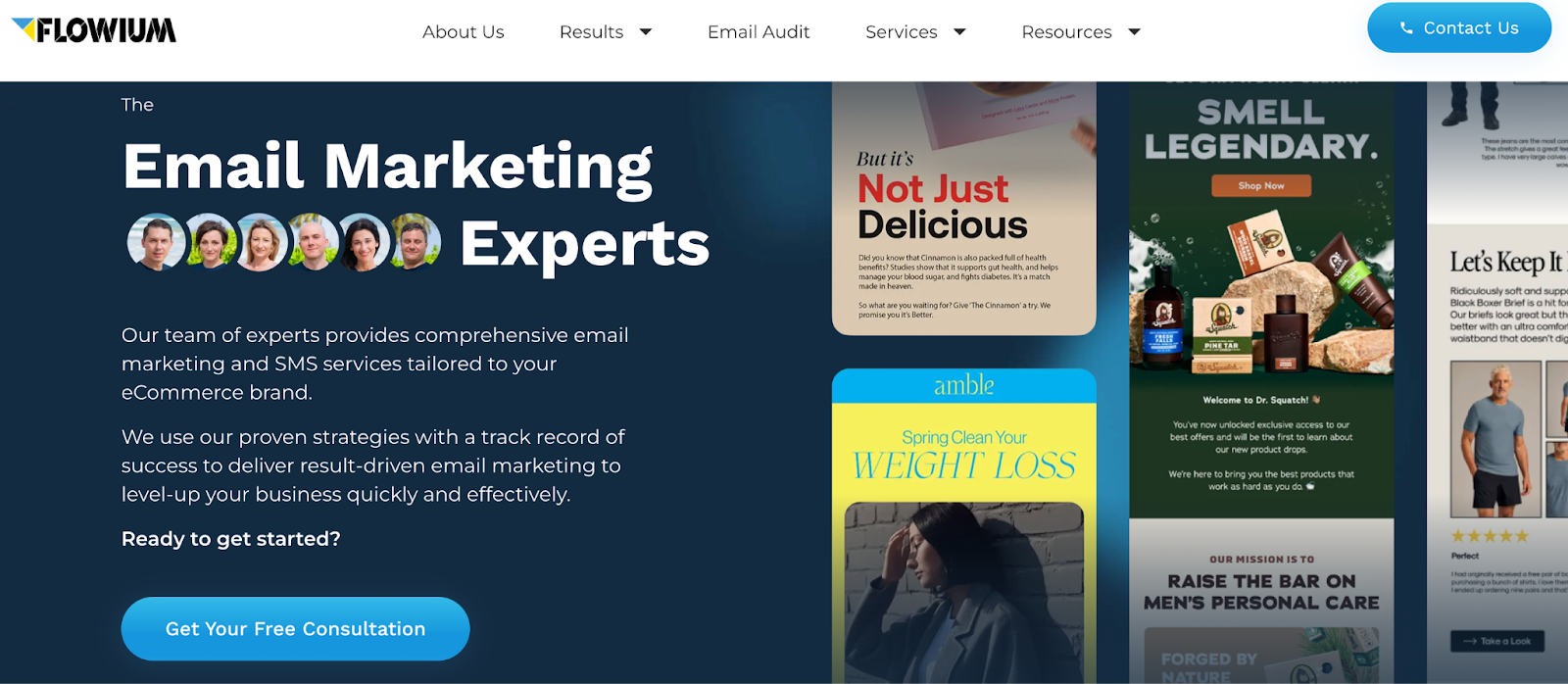Click the Flowium logo
Screen dimensions: 1568x684
[x=94, y=30]
